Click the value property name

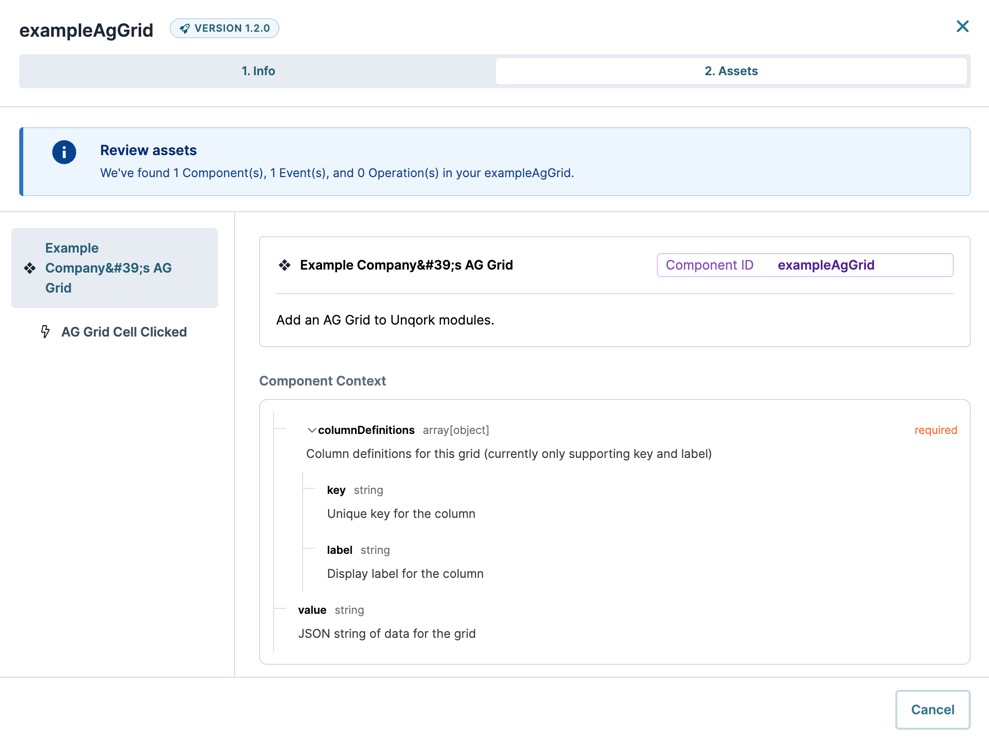(312, 610)
